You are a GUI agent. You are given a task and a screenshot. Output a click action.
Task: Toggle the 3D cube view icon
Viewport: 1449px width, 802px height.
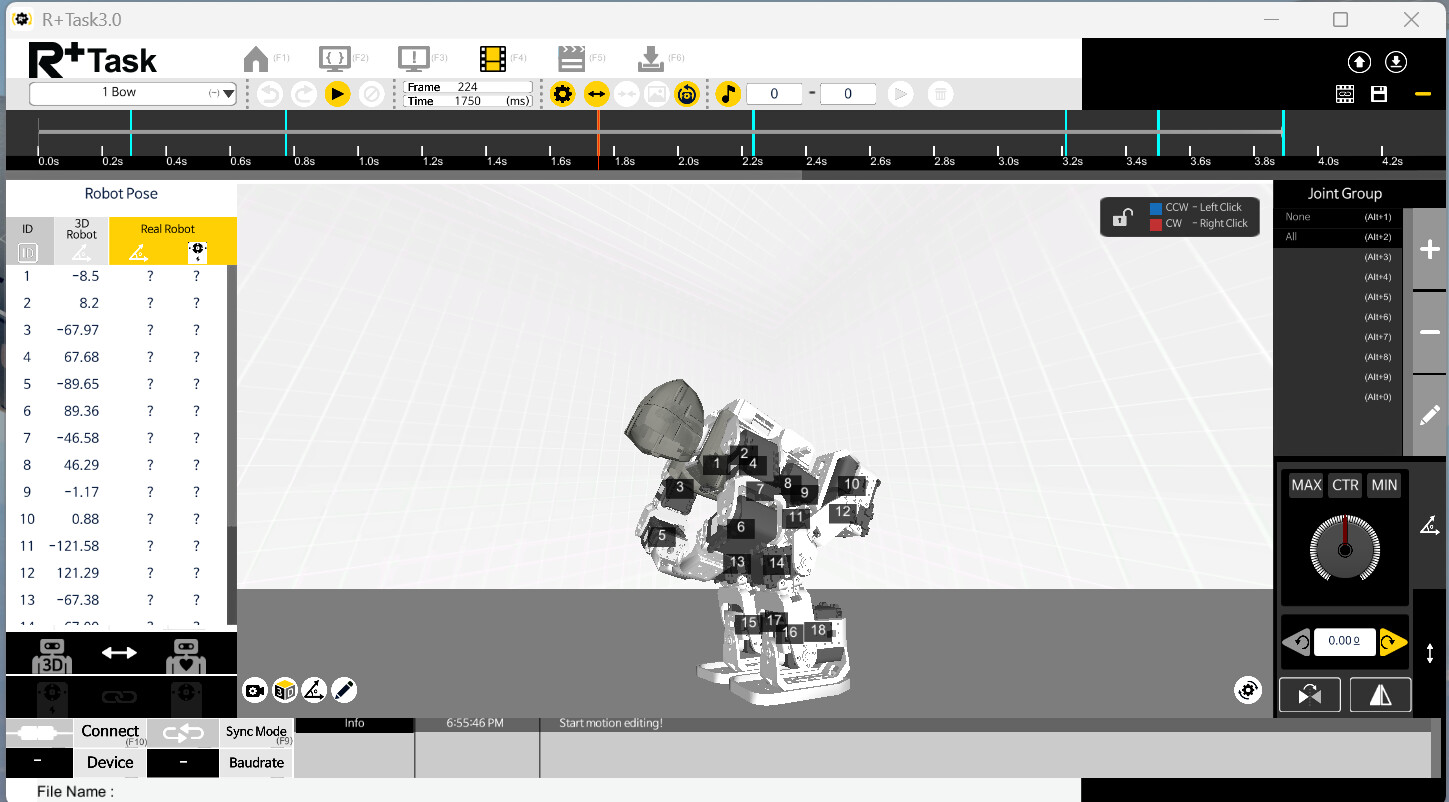[285, 690]
